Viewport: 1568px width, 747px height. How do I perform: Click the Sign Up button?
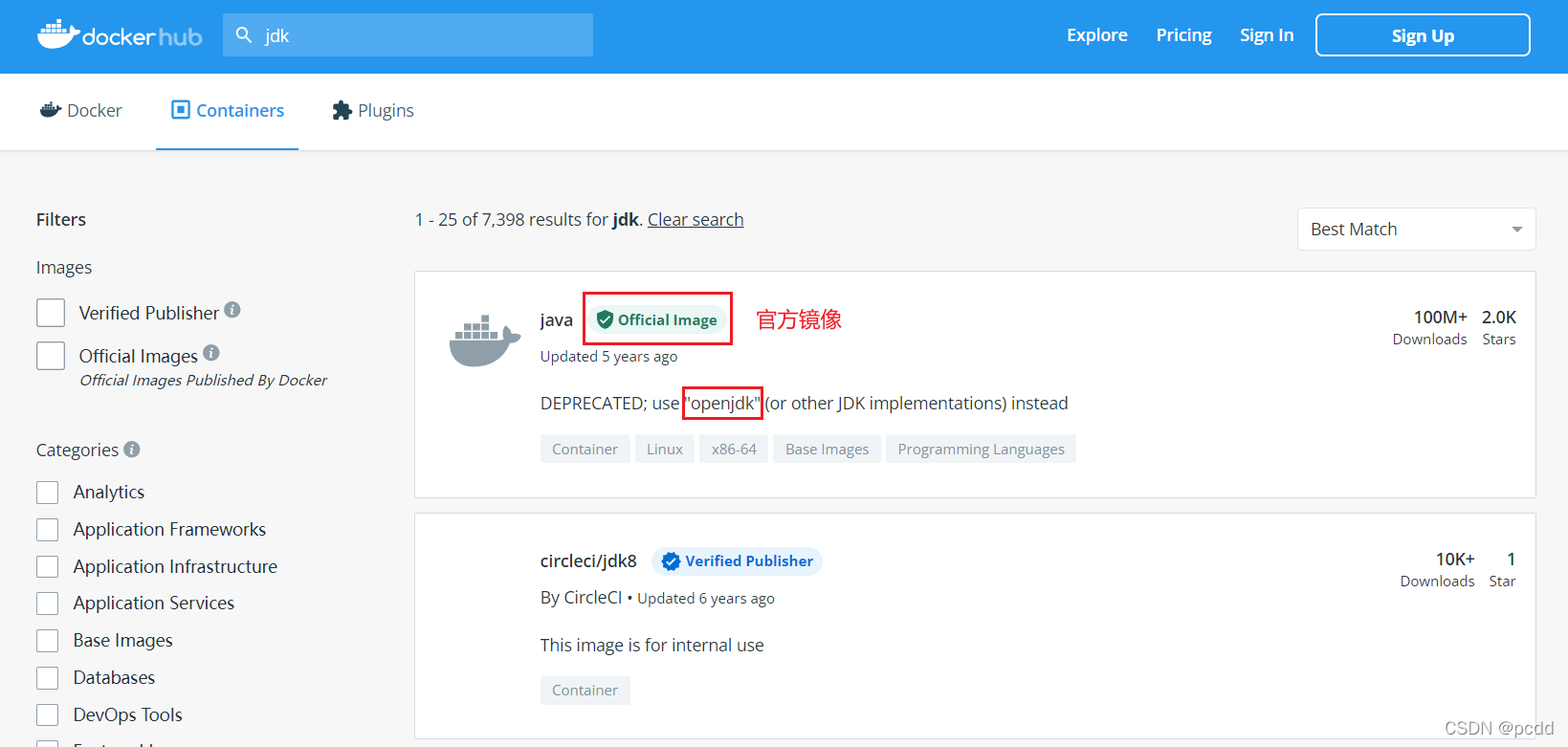tap(1422, 35)
